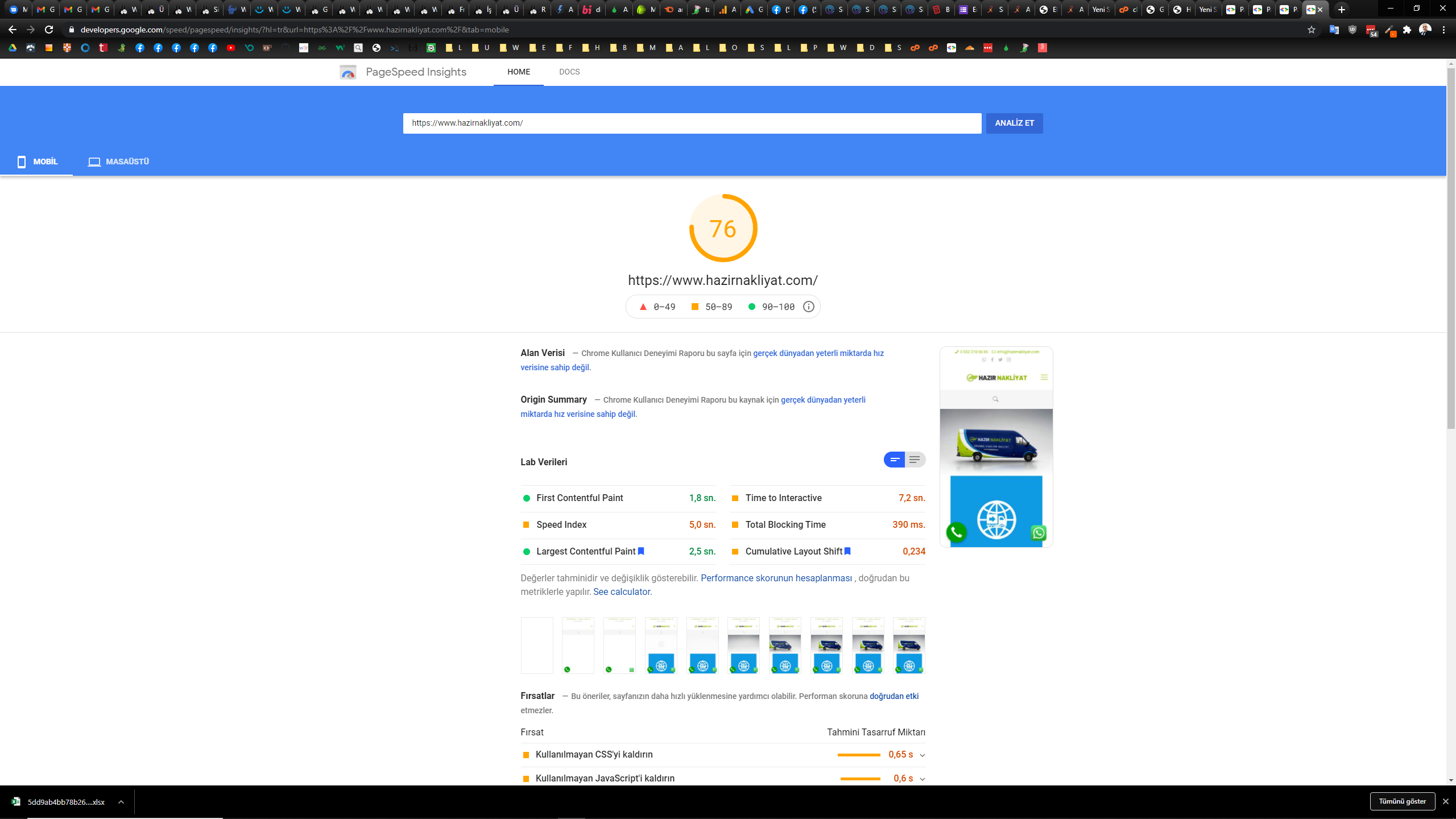Open bookmark folder H
This screenshot has height=819, width=1456.
tap(591, 48)
